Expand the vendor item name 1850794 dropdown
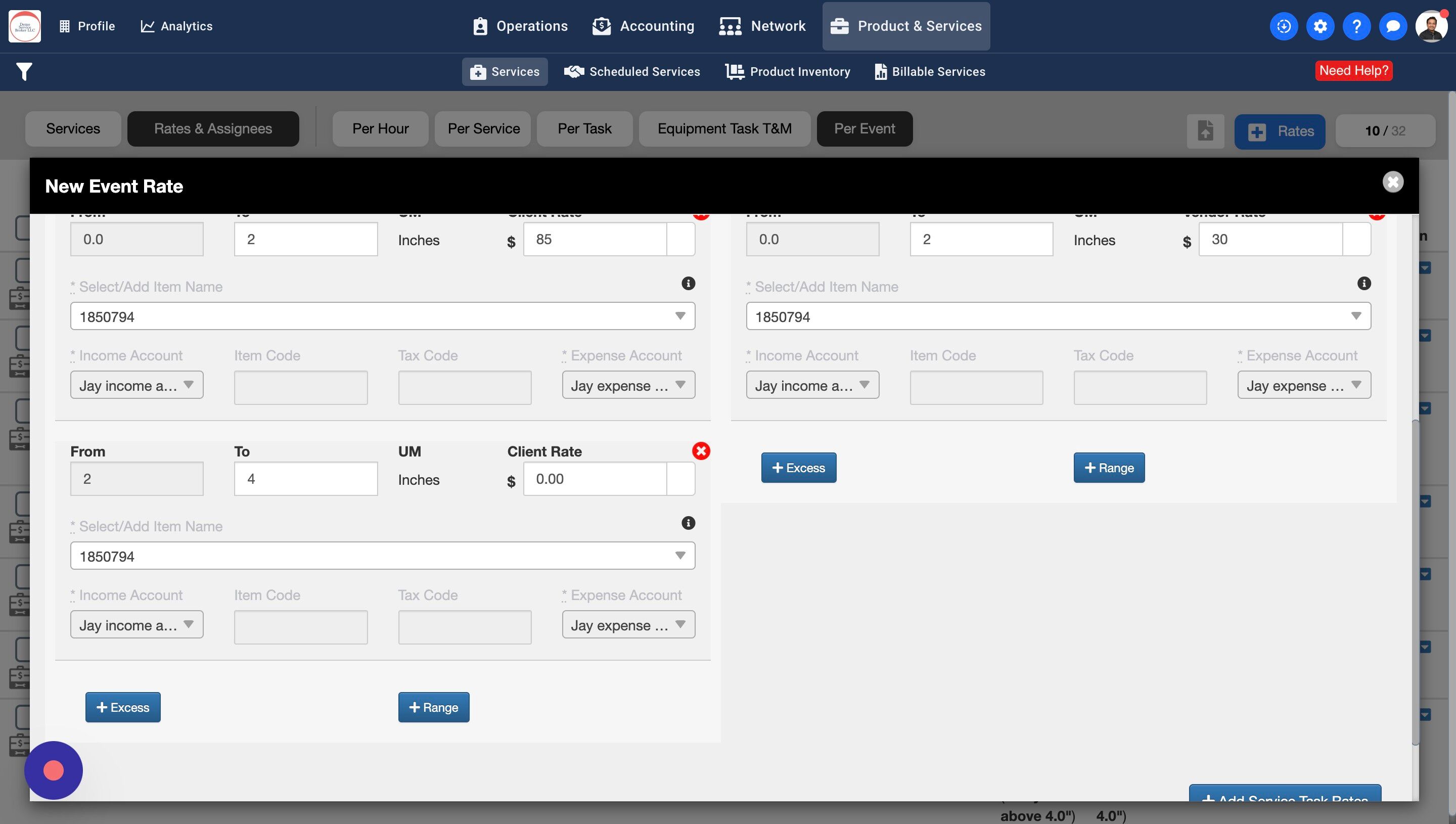Image resolution: width=1456 pixels, height=824 pixels. click(x=1356, y=316)
